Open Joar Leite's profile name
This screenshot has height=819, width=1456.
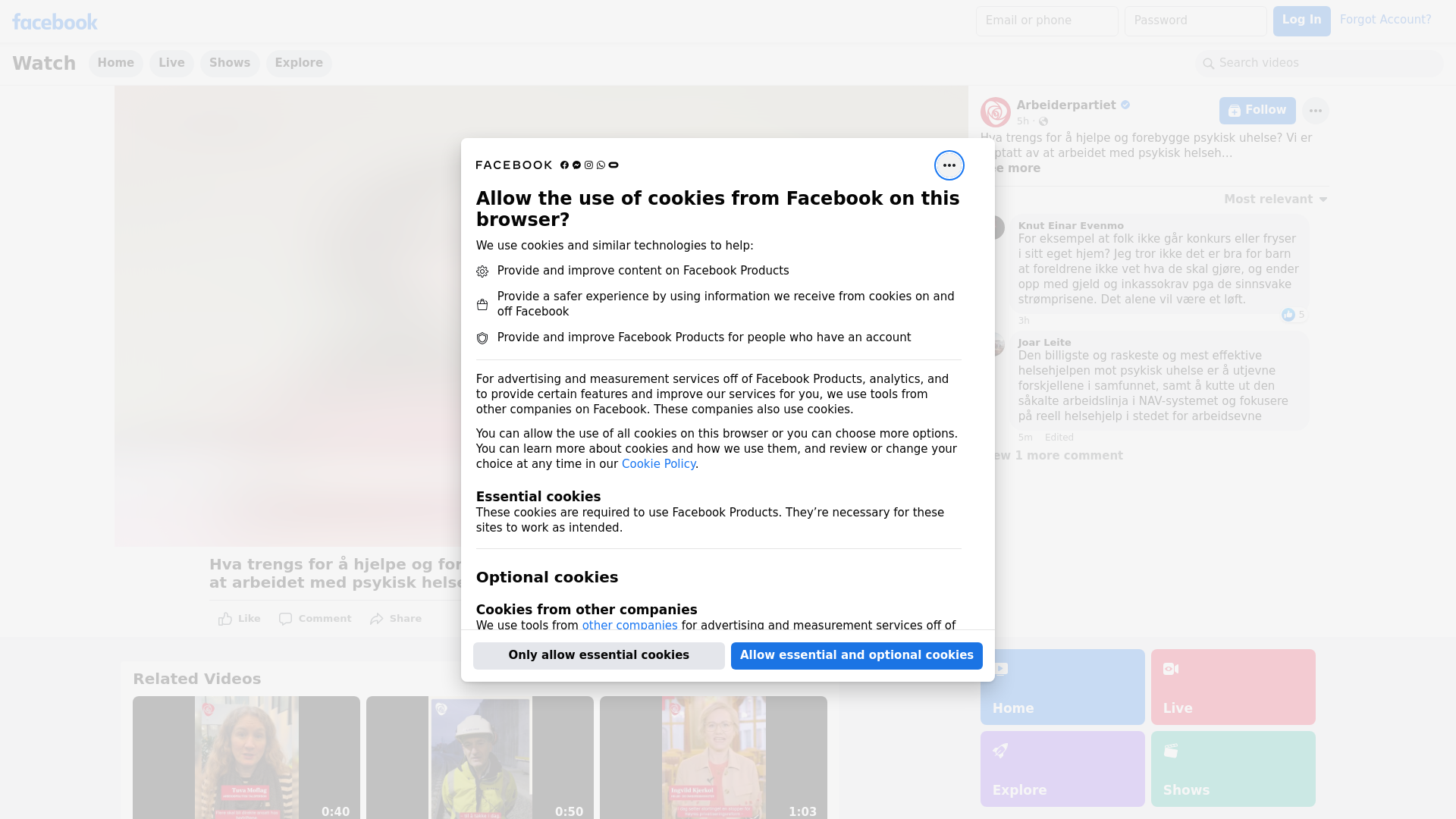pos(1044,343)
